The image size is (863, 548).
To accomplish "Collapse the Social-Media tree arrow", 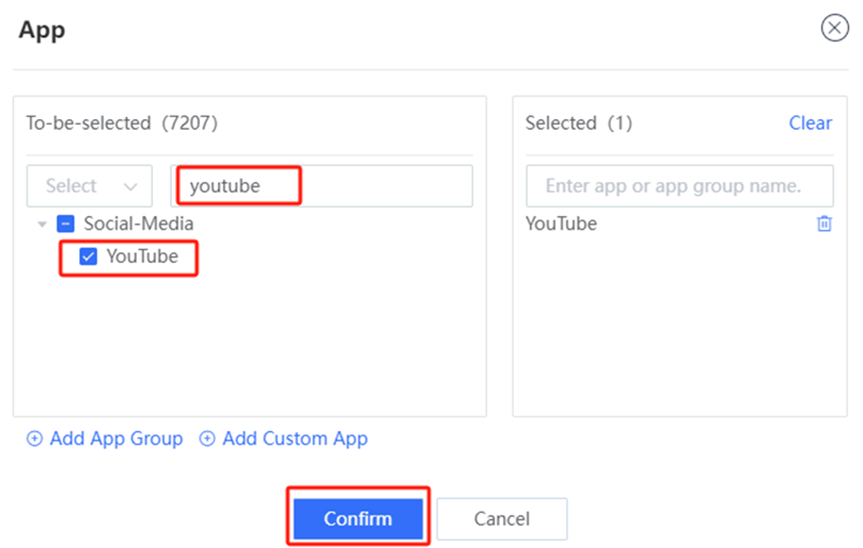I will pos(42,224).
